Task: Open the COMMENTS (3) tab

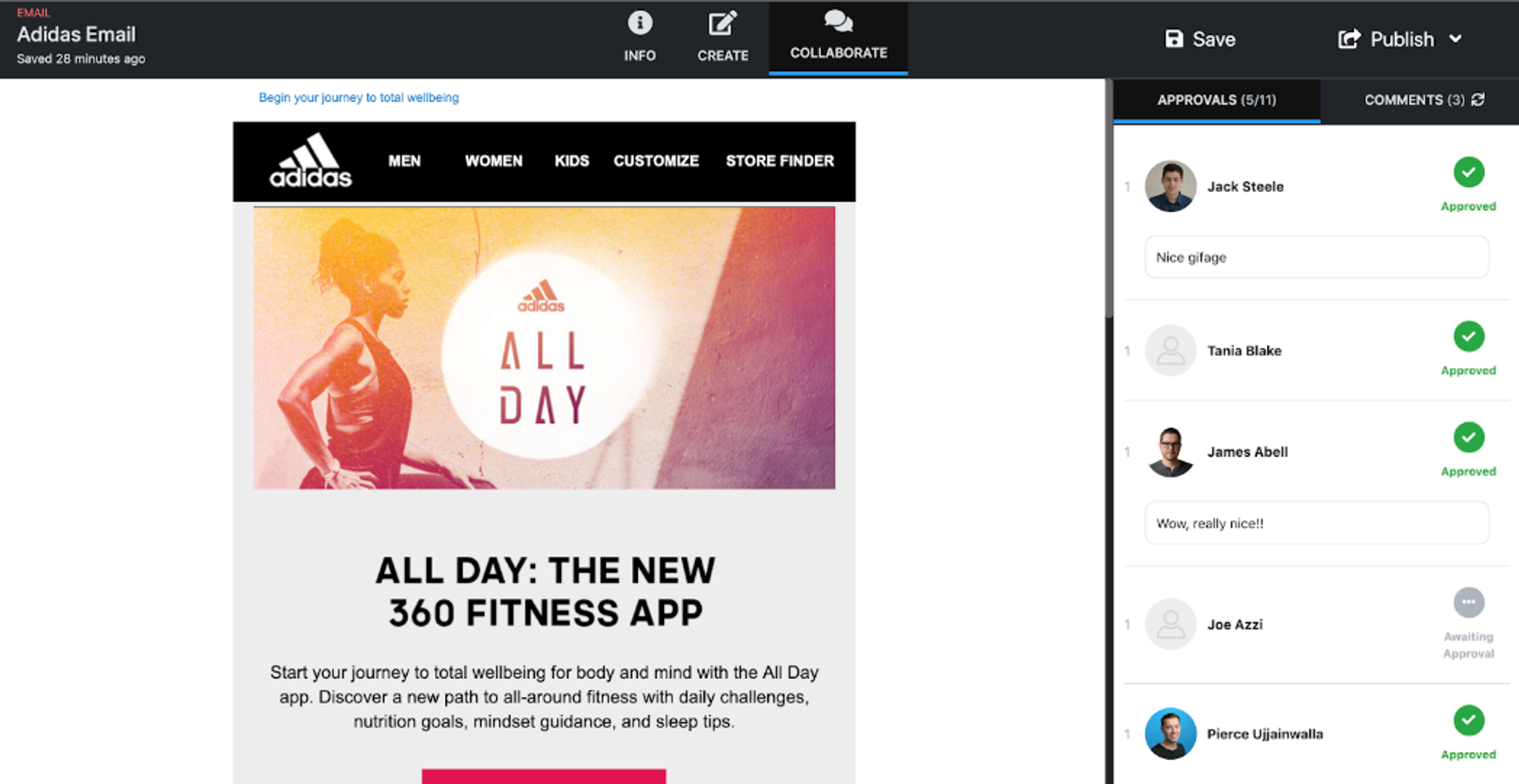Action: pos(1414,100)
